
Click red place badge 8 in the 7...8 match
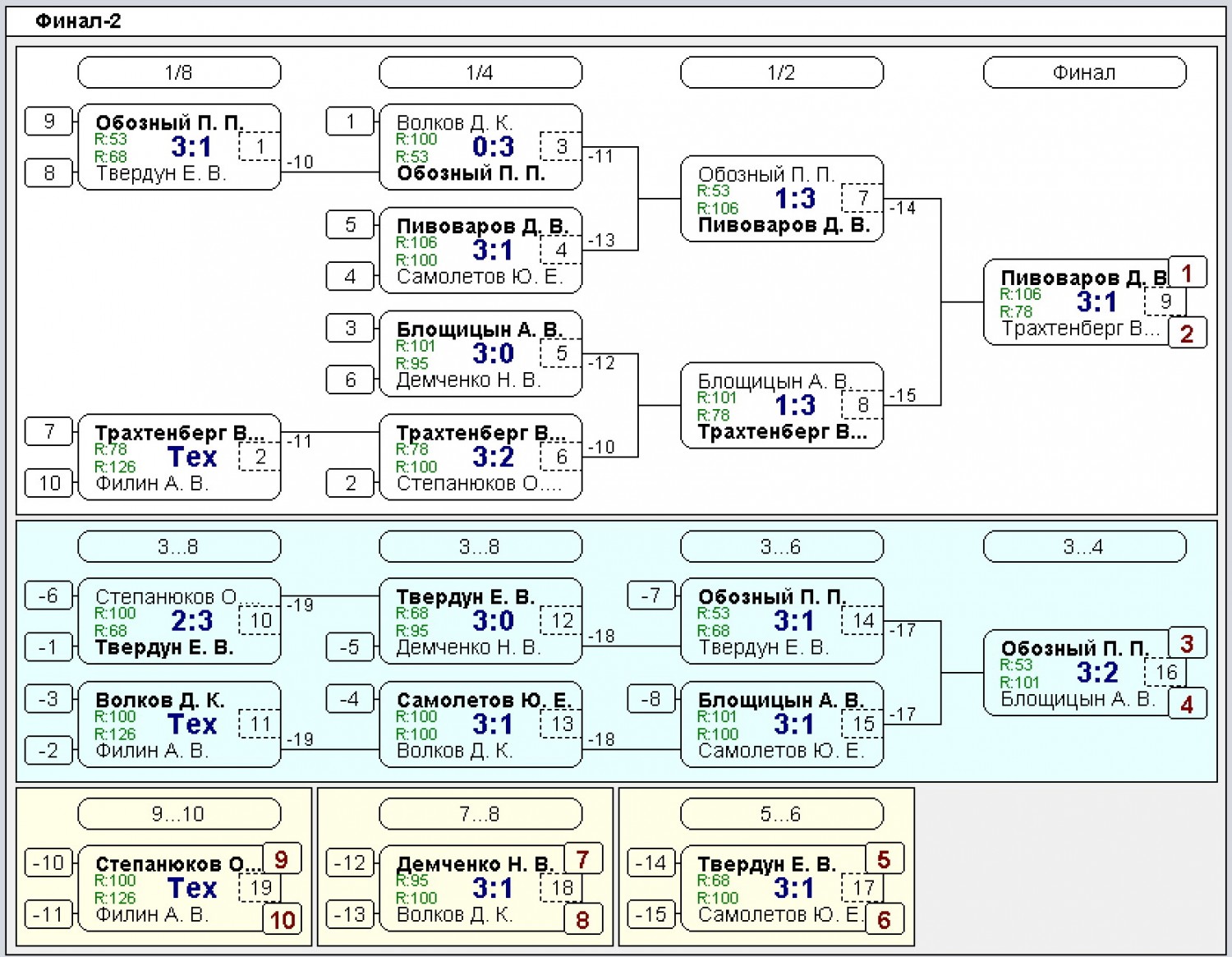(583, 920)
